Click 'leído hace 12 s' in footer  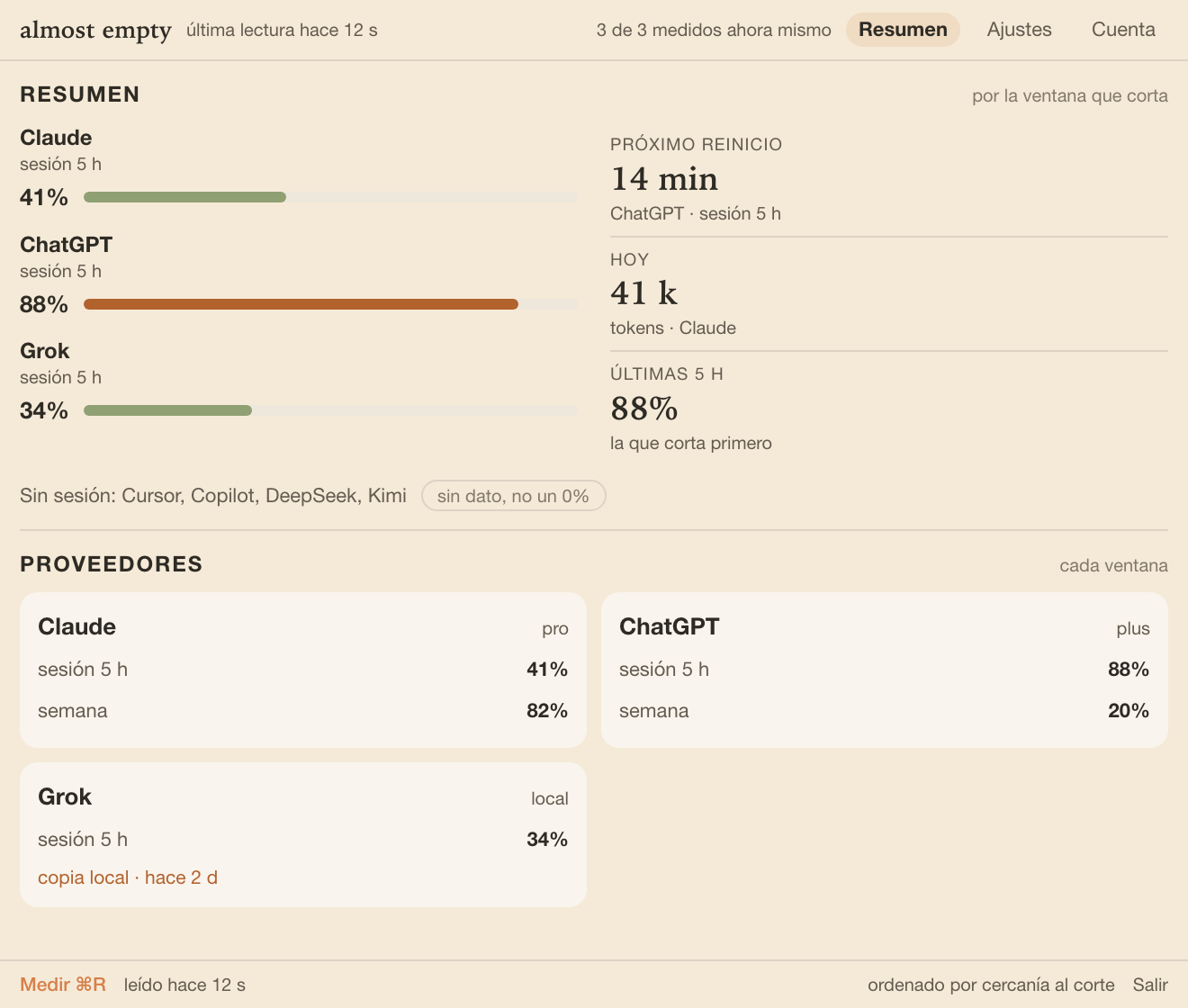184,985
